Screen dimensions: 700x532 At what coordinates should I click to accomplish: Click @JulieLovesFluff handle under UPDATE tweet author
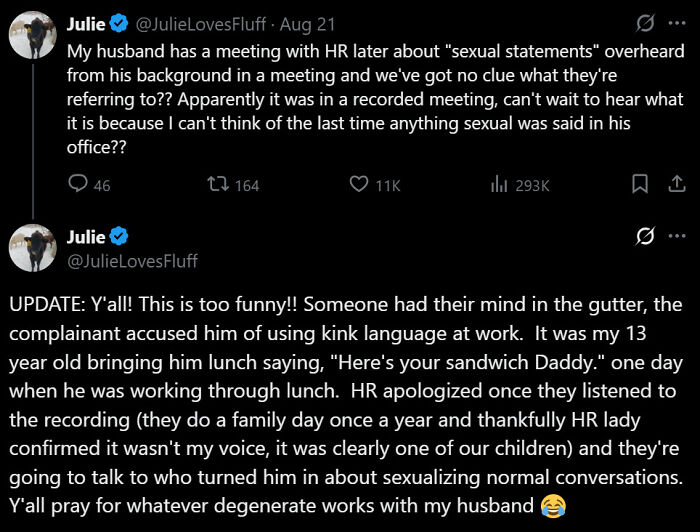pyautogui.click(x=132, y=261)
